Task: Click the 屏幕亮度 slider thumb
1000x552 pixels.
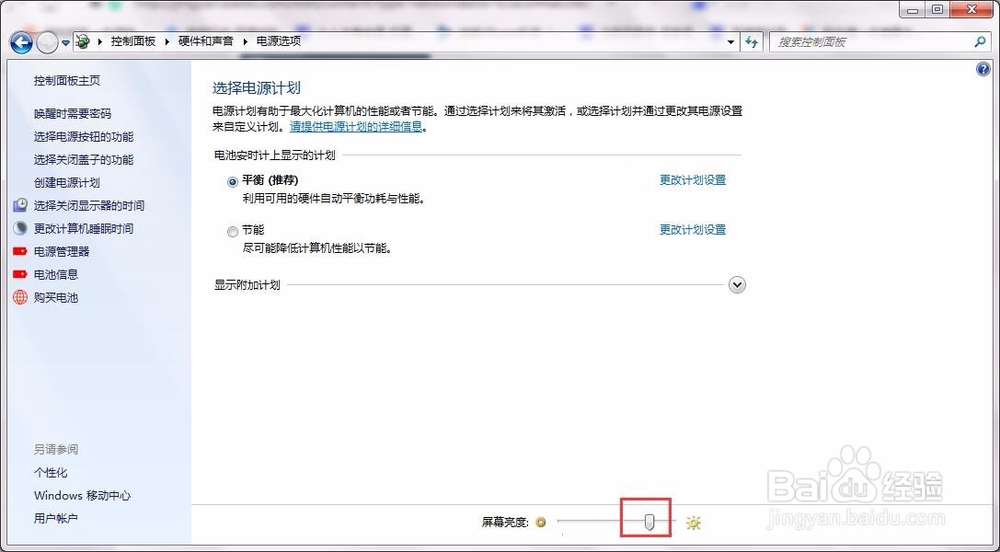Action: pyautogui.click(x=649, y=522)
